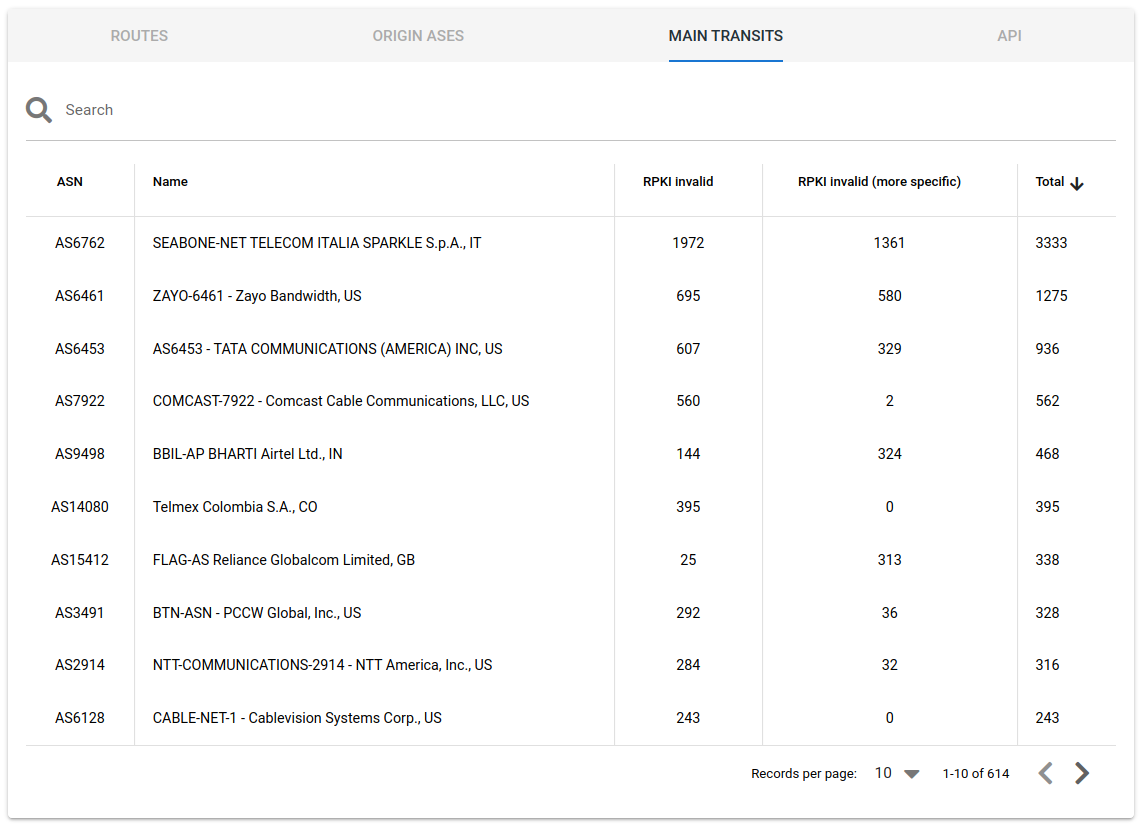Click AS6128 cell
The image size is (1148, 834).
pyautogui.click(x=80, y=718)
